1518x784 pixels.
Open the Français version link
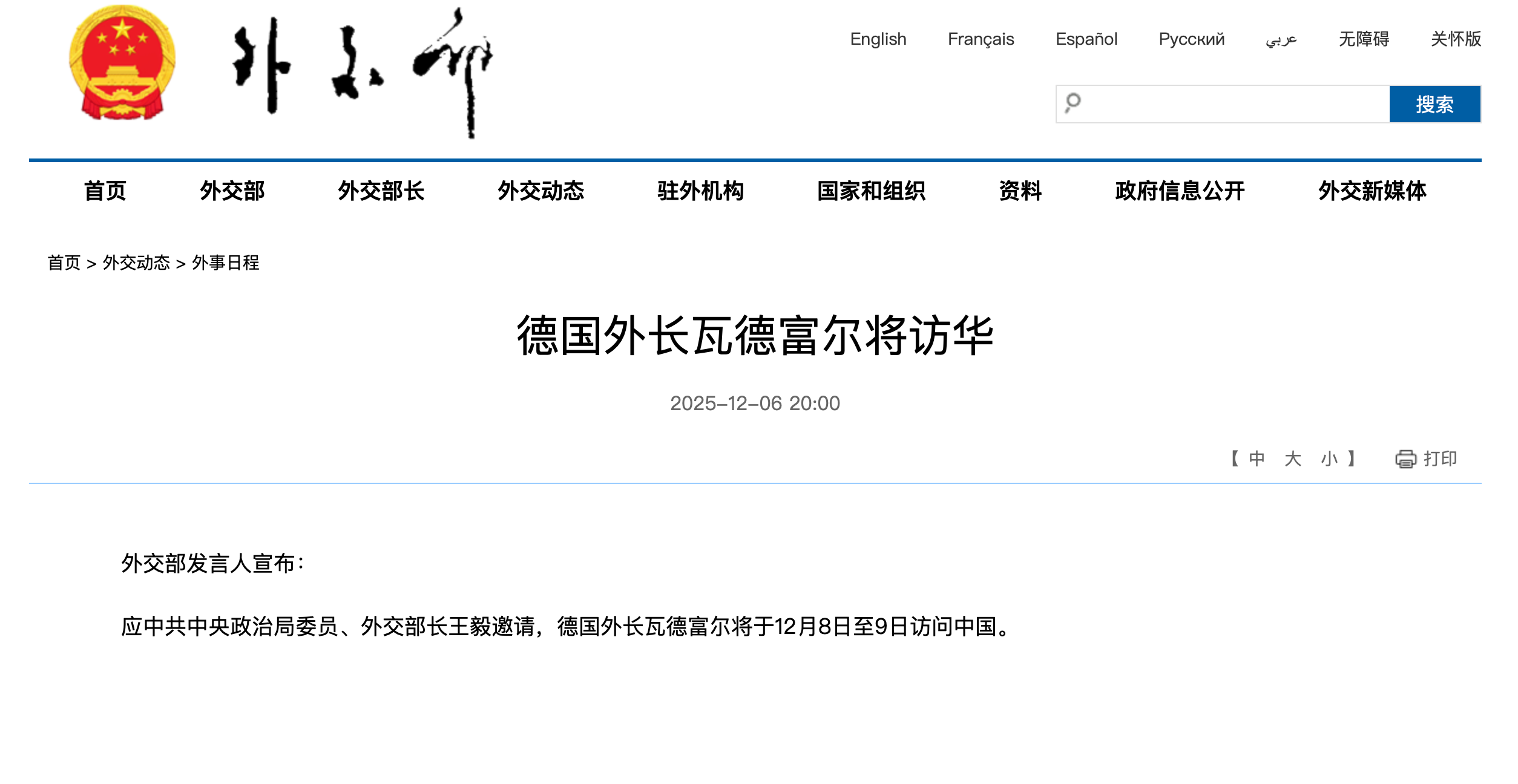click(x=981, y=39)
